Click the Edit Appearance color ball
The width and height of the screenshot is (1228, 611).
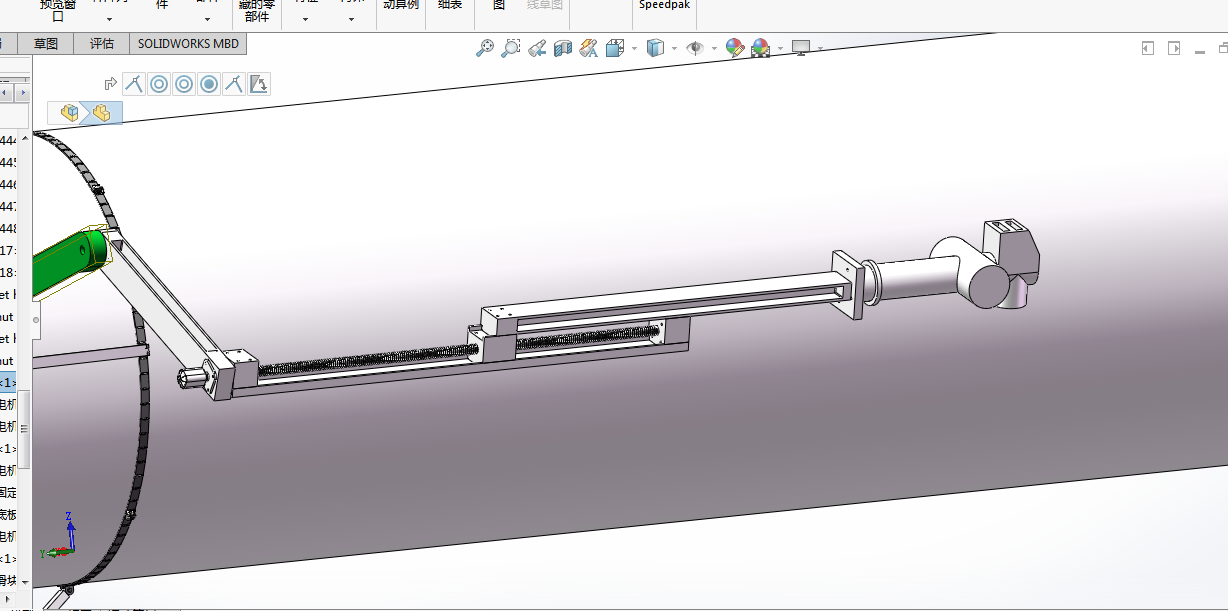tap(735, 48)
